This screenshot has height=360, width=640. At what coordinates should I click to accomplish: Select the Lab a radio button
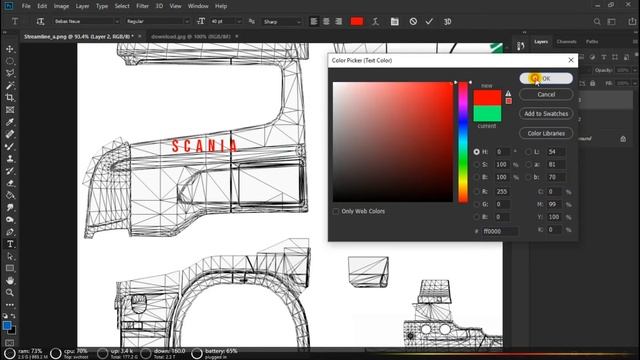click(529, 164)
